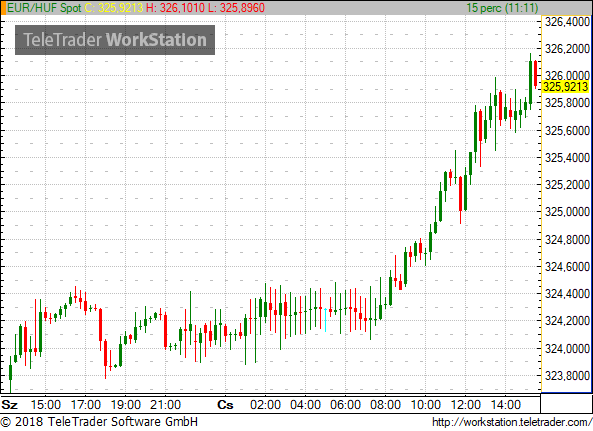Screen dimensions: 593x431
Task: Select the yellow 325,9213 current price tag
Action: click(565, 87)
